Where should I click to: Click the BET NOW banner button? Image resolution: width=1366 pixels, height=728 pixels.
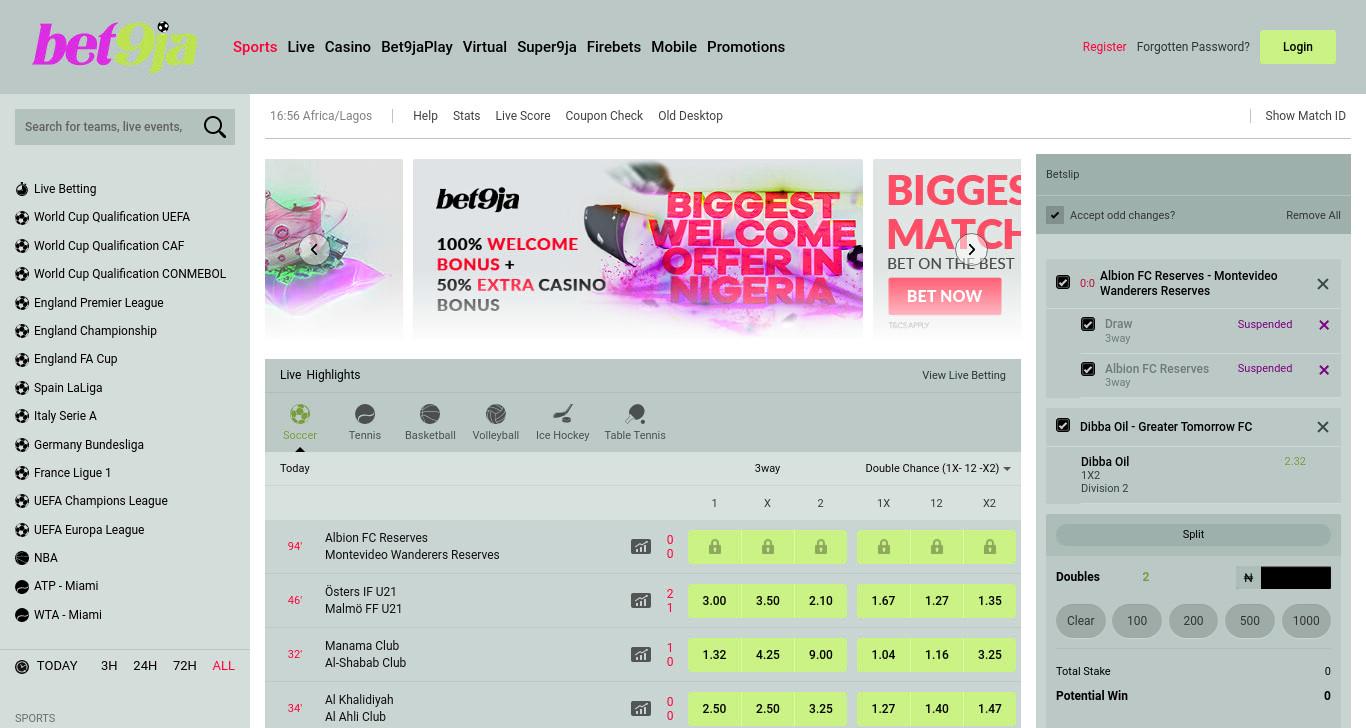tap(945, 296)
